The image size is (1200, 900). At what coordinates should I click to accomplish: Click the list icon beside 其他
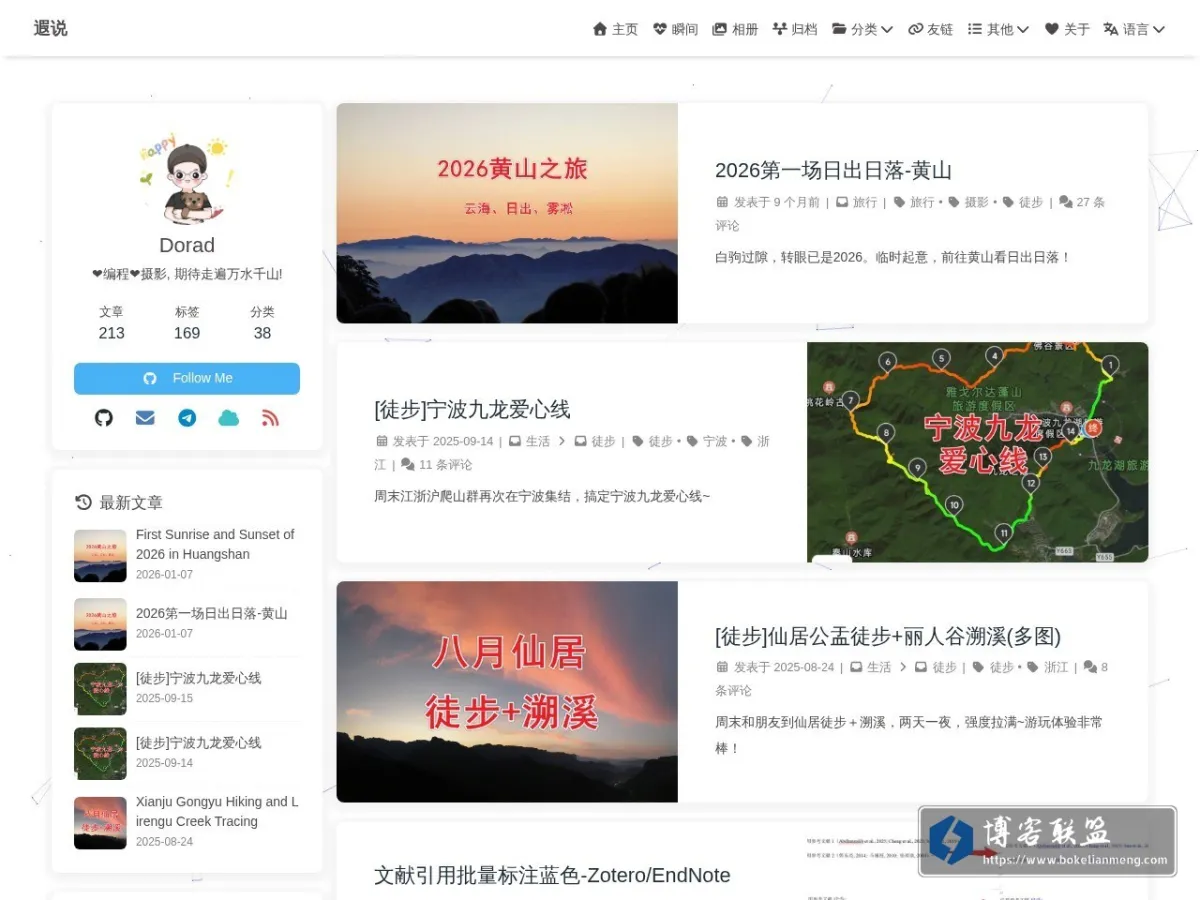(x=975, y=29)
